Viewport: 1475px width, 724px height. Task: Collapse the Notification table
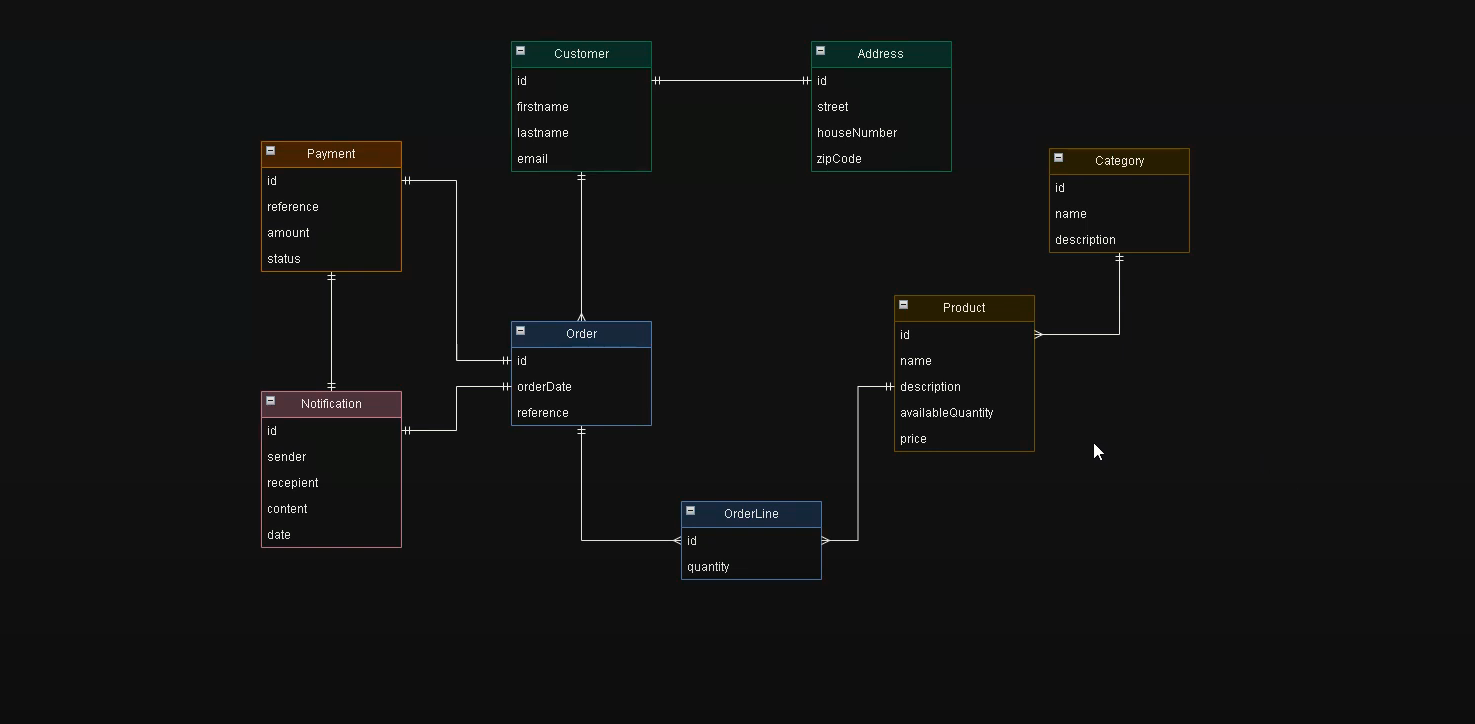pyautogui.click(x=270, y=401)
